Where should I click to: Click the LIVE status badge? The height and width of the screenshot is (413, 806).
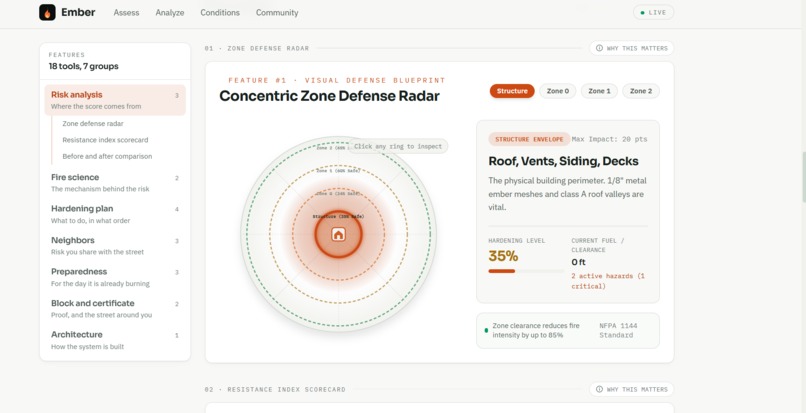[653, 13]
